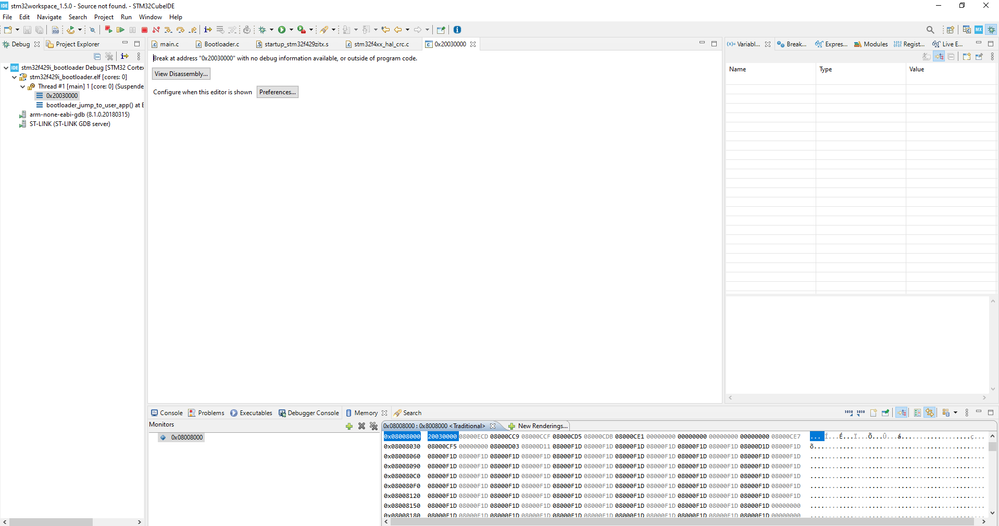
Task: Click the Preferences... button
Action: pyautogui.click(x=277, y=92)
